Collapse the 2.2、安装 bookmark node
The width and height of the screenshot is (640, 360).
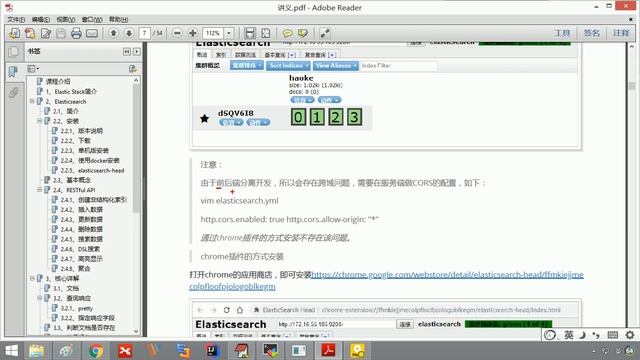(40, 121)
